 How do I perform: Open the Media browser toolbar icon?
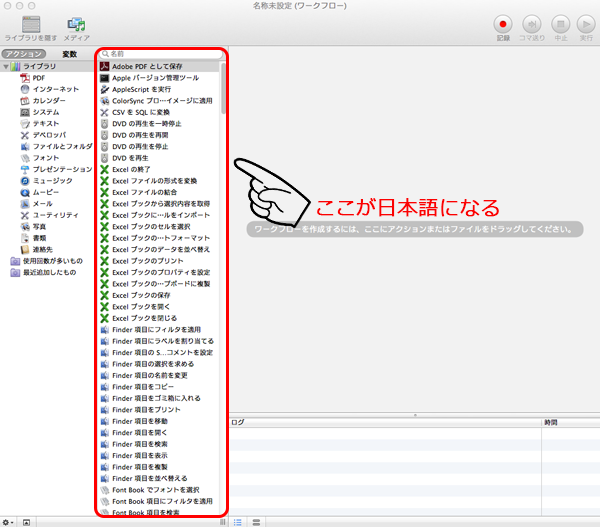click(77, 24)
